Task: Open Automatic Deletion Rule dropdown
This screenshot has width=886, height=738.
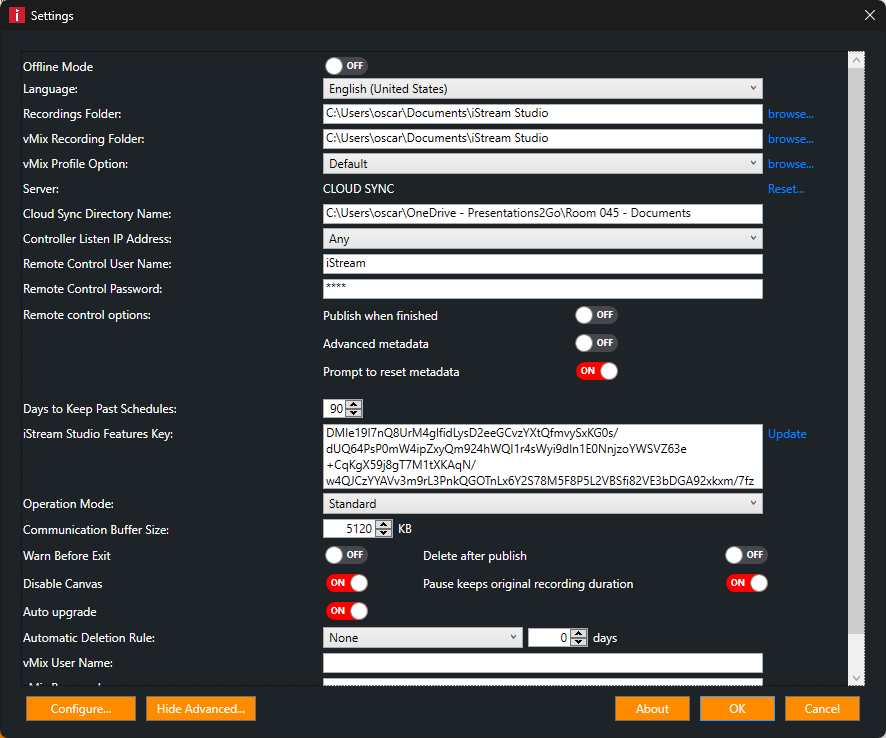Action: tap(422, 637)
